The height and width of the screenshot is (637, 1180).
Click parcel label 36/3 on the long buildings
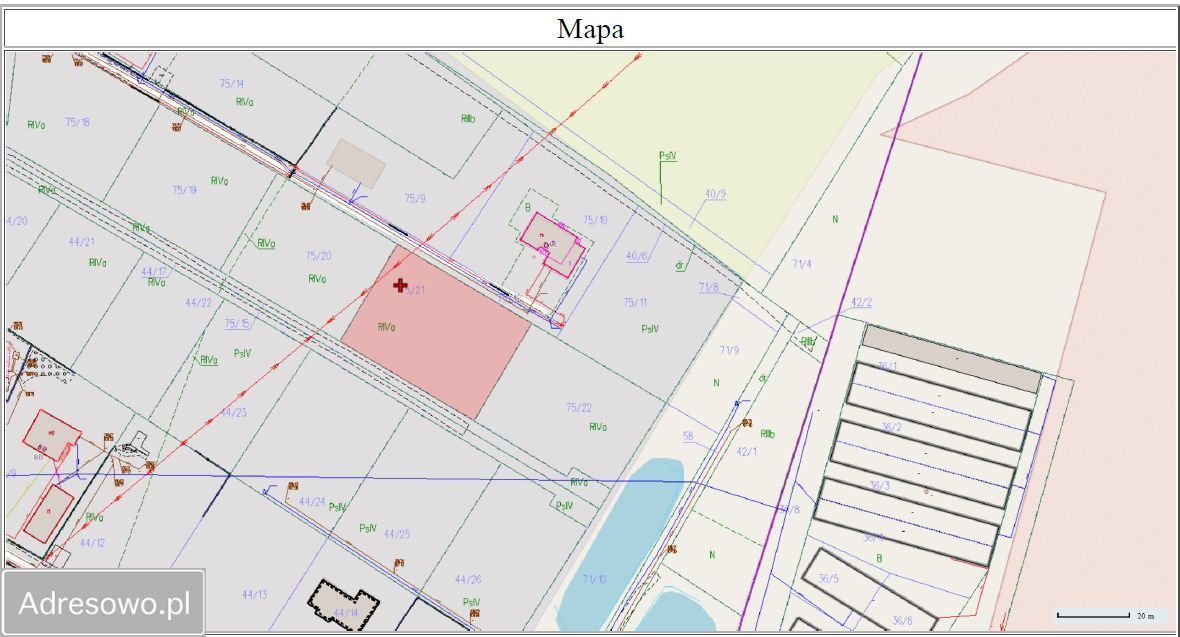(879, 486)
